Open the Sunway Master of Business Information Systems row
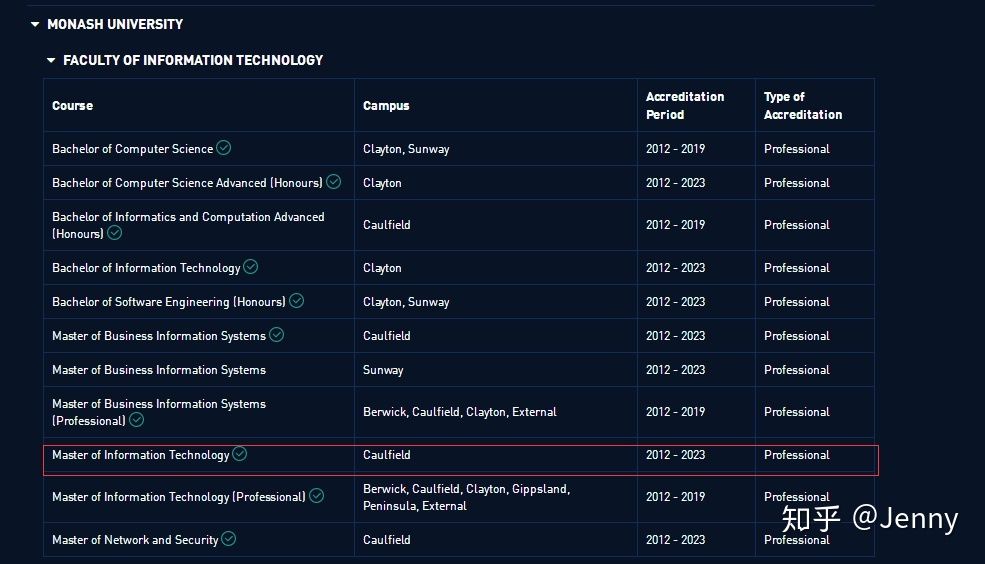The height and width of the screenshot is (564, 985). coord(459,370)
